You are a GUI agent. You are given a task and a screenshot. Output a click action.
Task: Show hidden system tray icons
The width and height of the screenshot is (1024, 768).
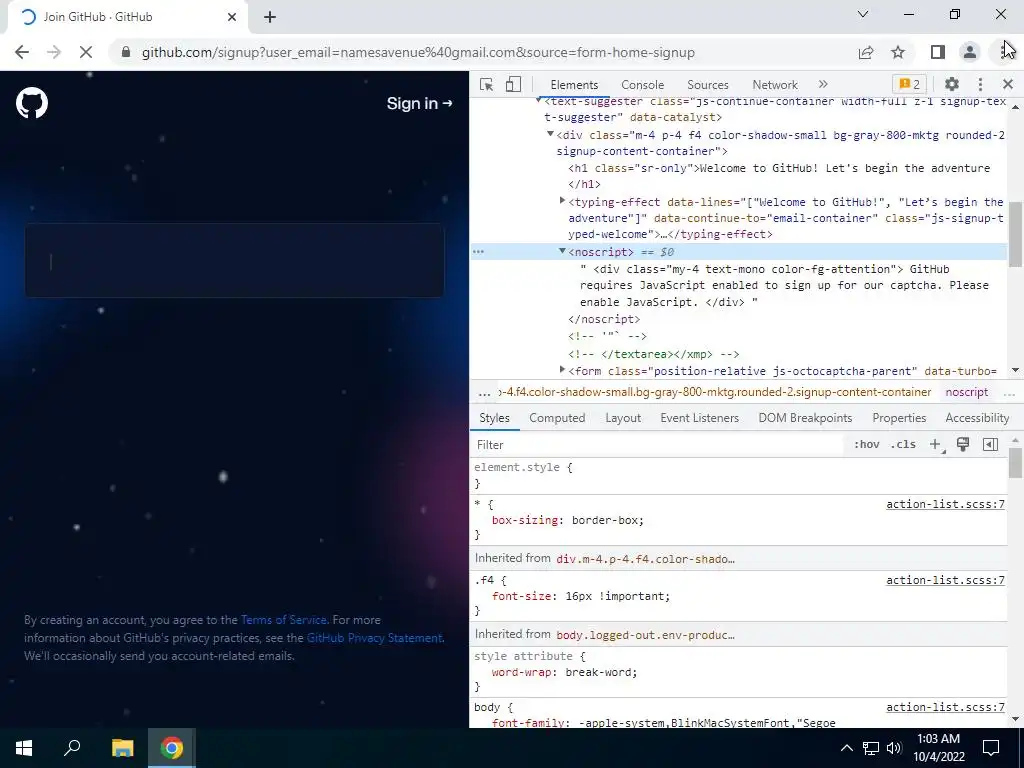click(846, 748)
